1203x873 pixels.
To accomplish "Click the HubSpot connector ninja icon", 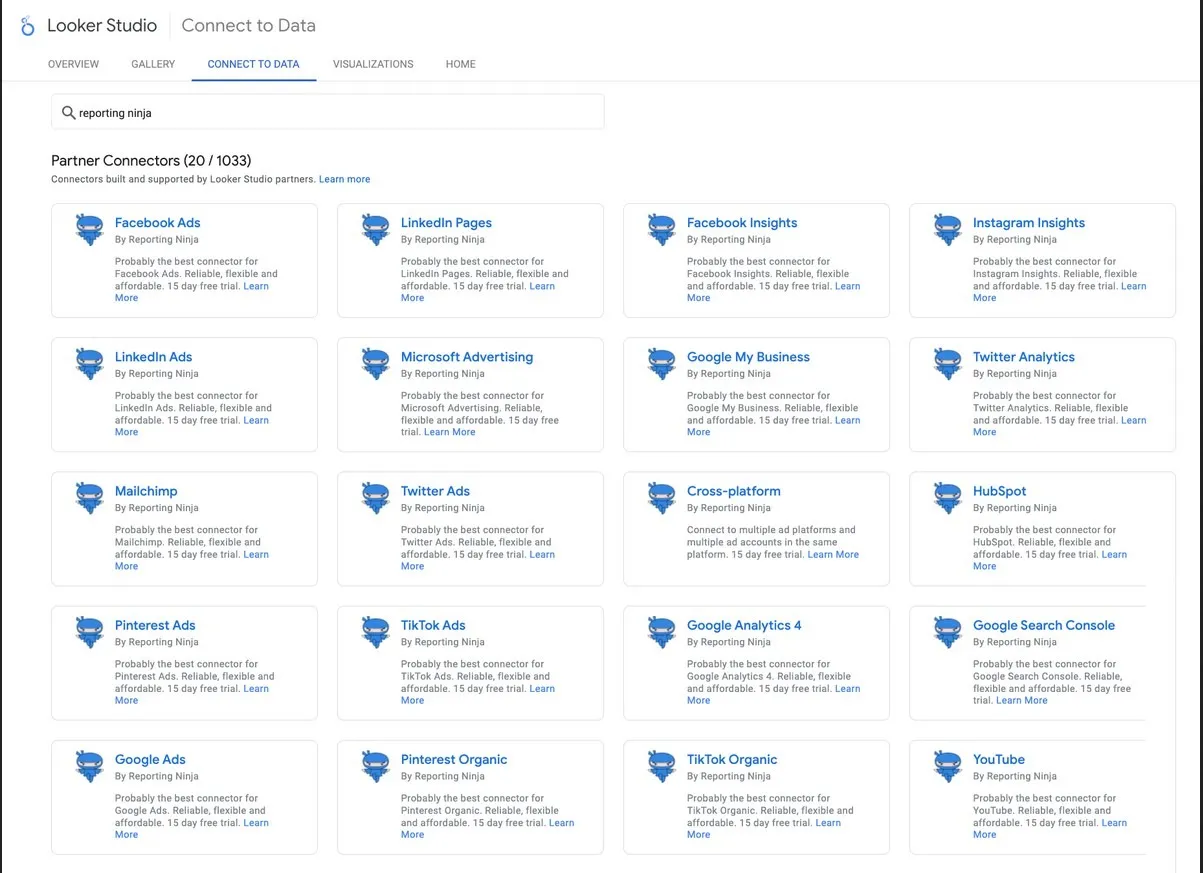I will point(948,498).
